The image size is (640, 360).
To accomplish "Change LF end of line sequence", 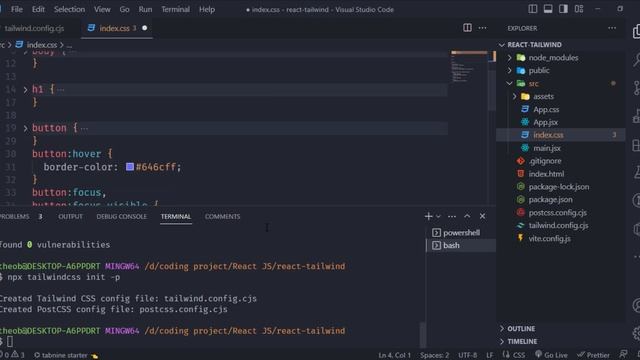I will (x=489, y=355).
